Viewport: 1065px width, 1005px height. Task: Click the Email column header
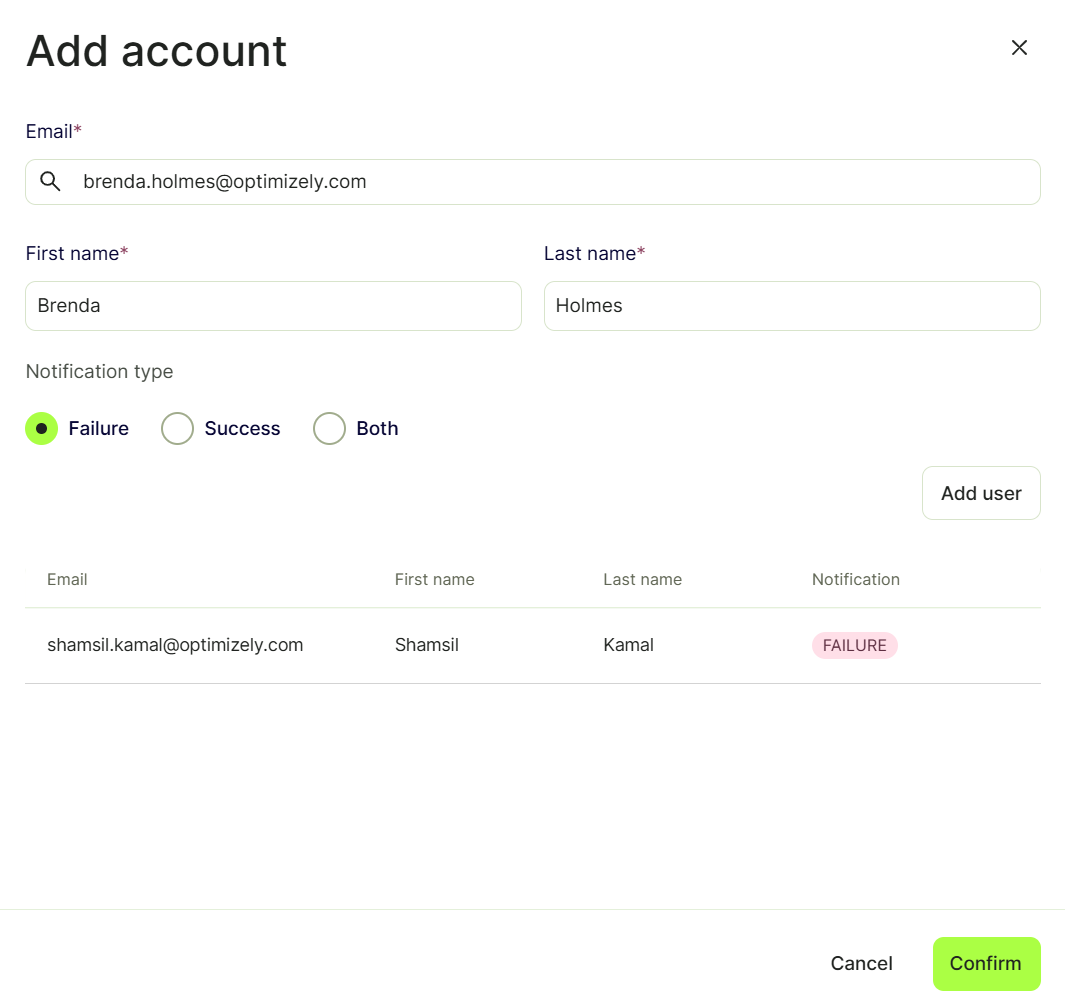coord(67,579)
